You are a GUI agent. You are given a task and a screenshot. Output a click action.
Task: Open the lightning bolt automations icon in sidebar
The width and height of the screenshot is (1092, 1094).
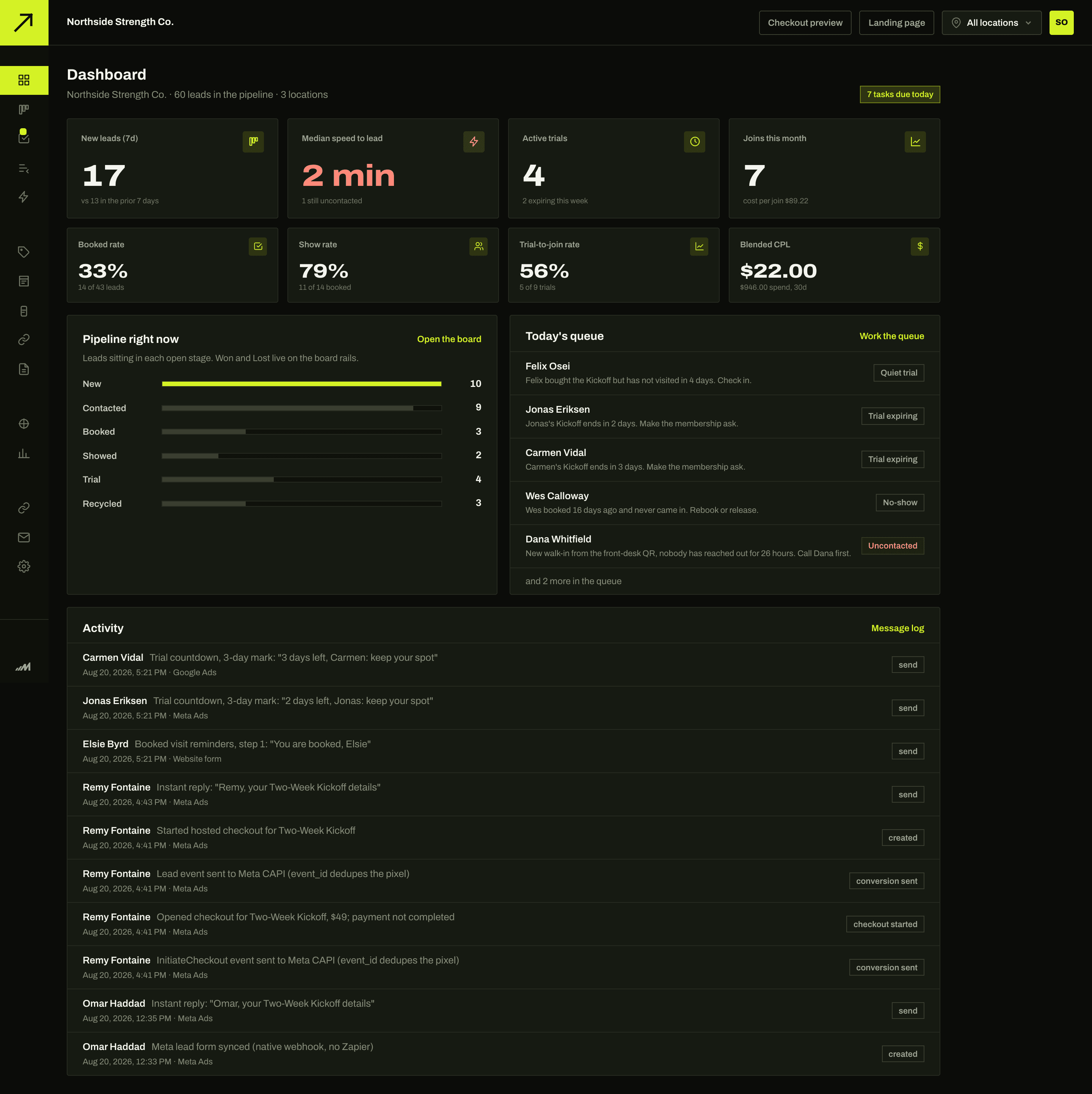pyautogui.click(x=24, y=197)
